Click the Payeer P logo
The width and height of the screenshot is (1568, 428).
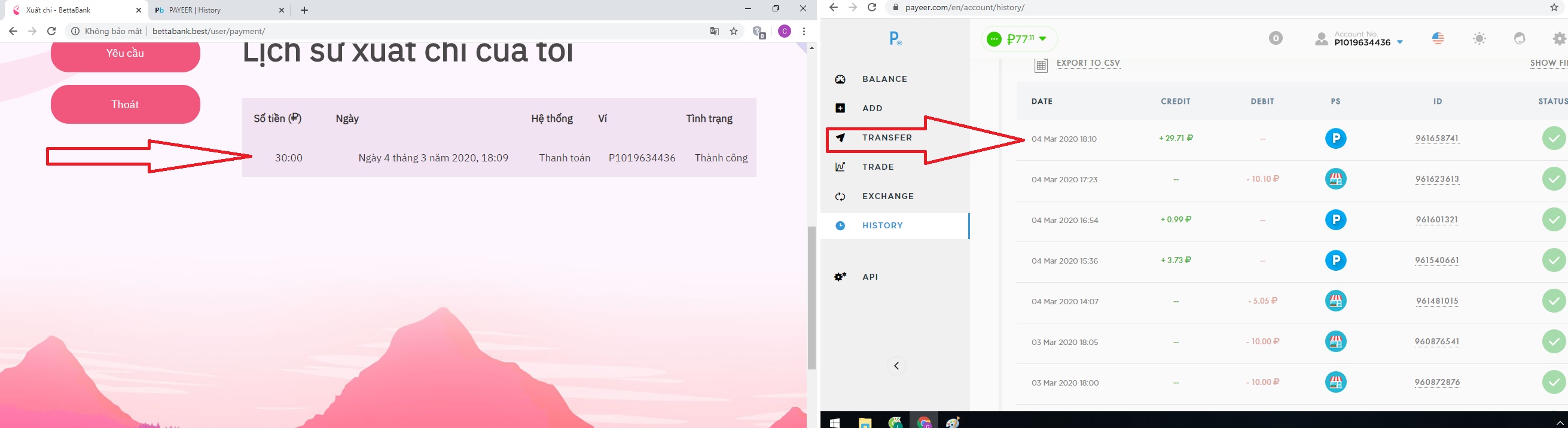click(895, 39)
